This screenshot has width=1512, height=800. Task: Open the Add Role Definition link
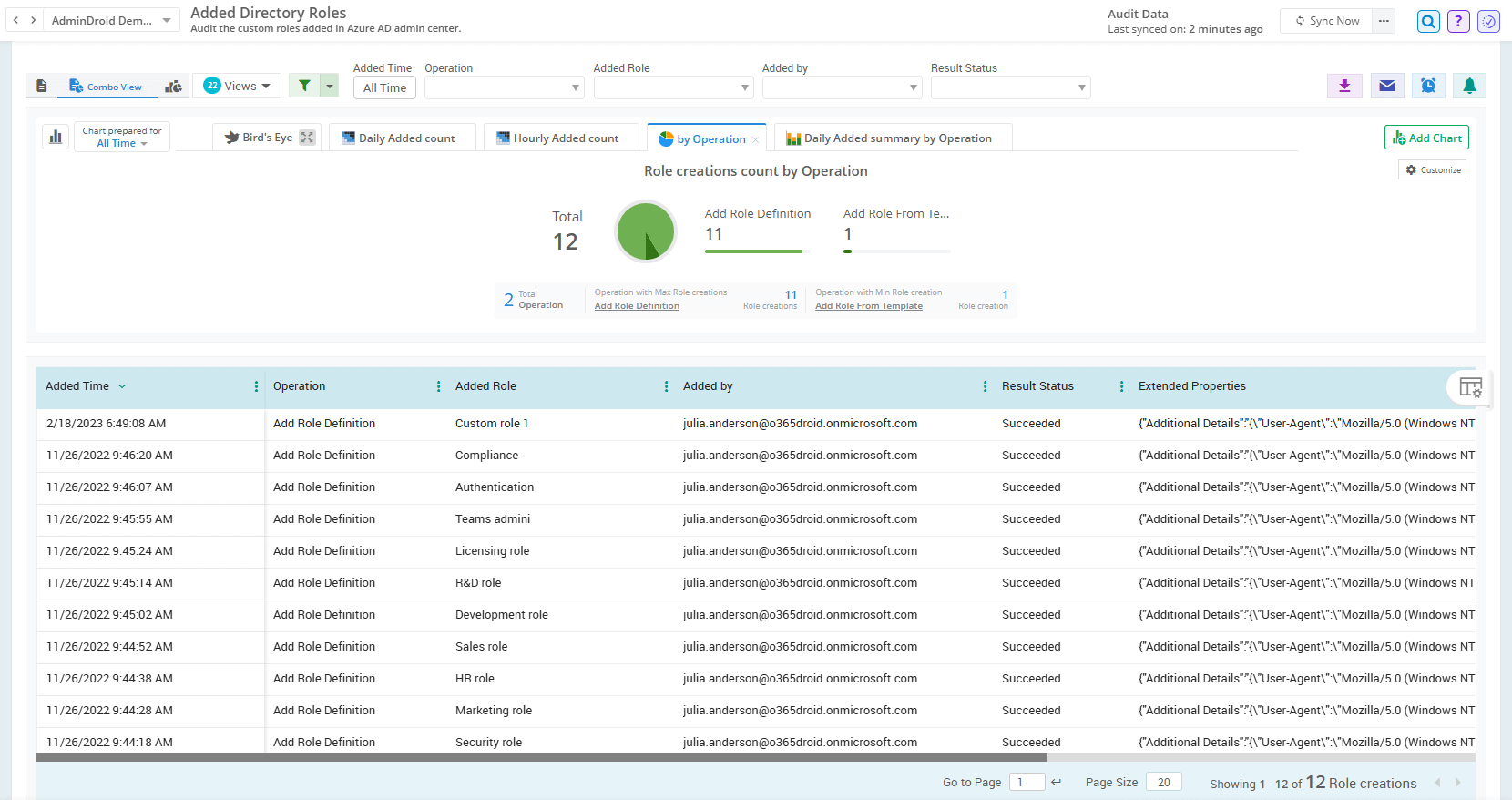(x=637, y=306)
